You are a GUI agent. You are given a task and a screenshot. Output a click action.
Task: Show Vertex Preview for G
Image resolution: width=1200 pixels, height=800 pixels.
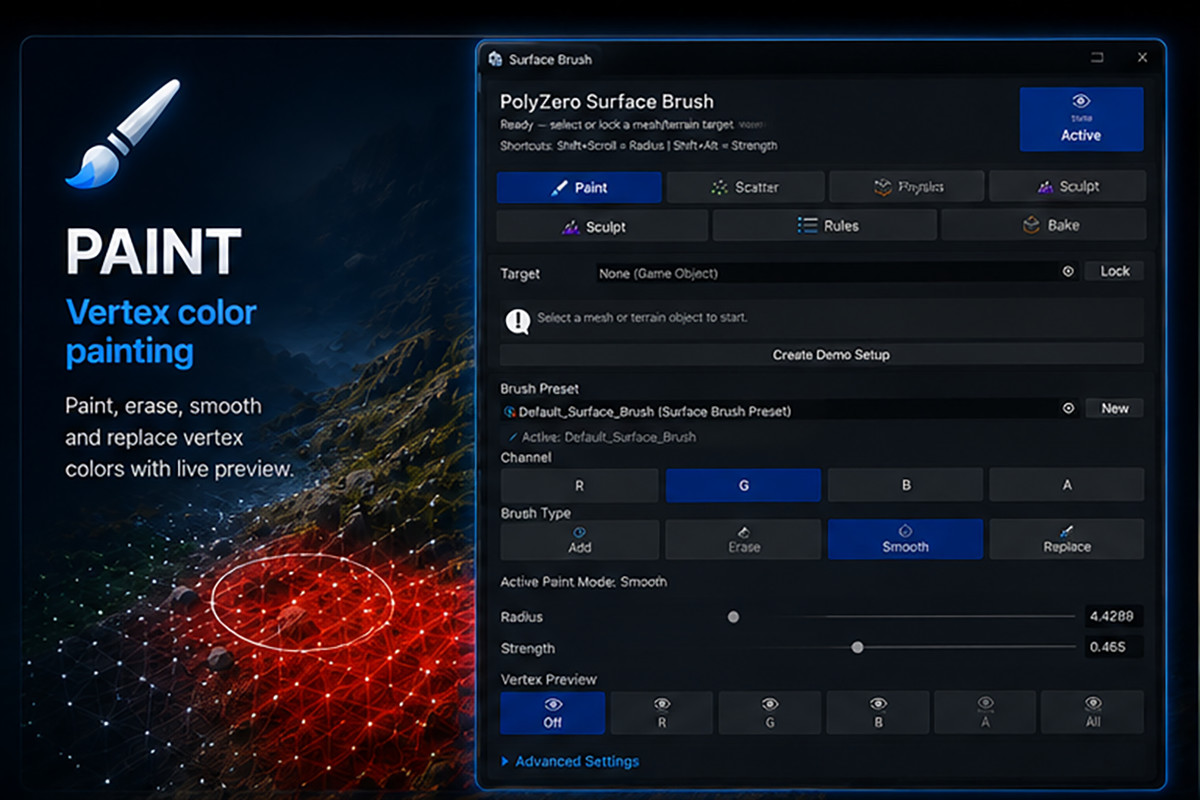[770, 713]
